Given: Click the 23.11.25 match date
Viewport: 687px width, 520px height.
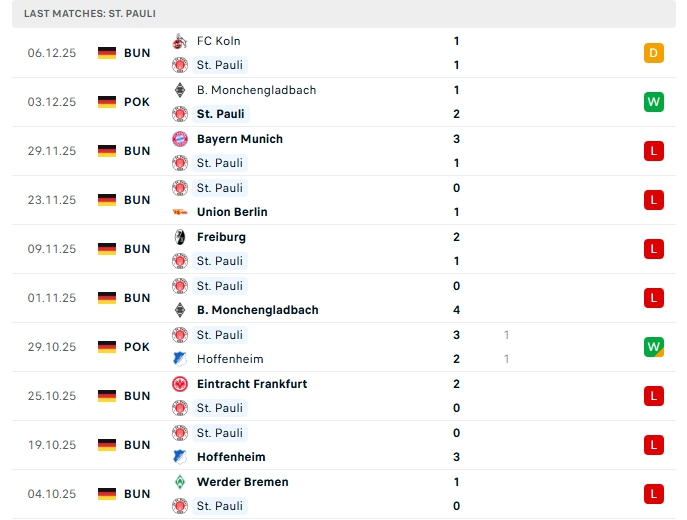Looking at the screenshot, I should coord(52,200).
